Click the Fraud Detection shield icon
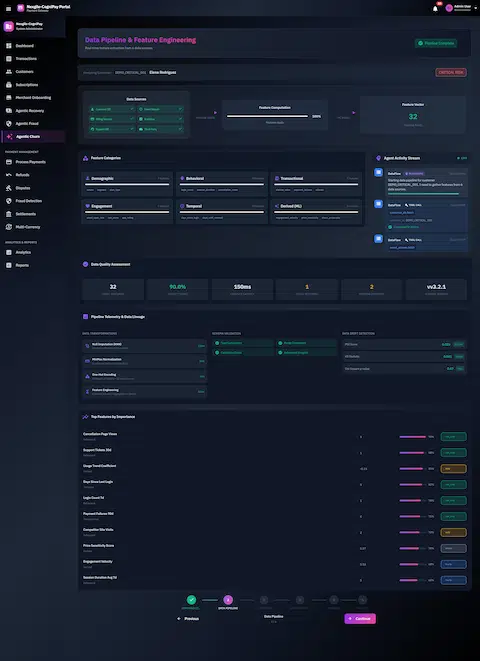Viewport: 480px width, 661px height. coord(9,201)
